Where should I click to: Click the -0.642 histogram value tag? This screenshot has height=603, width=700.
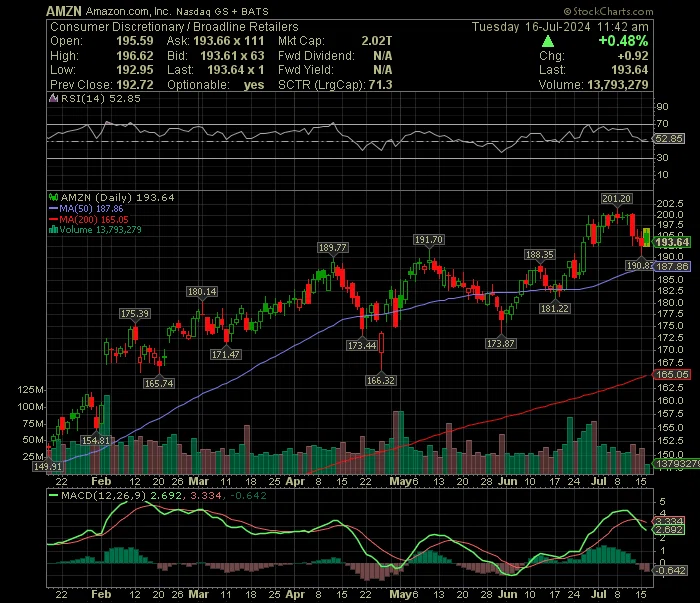pyautogui.click(x=669, y=570)
